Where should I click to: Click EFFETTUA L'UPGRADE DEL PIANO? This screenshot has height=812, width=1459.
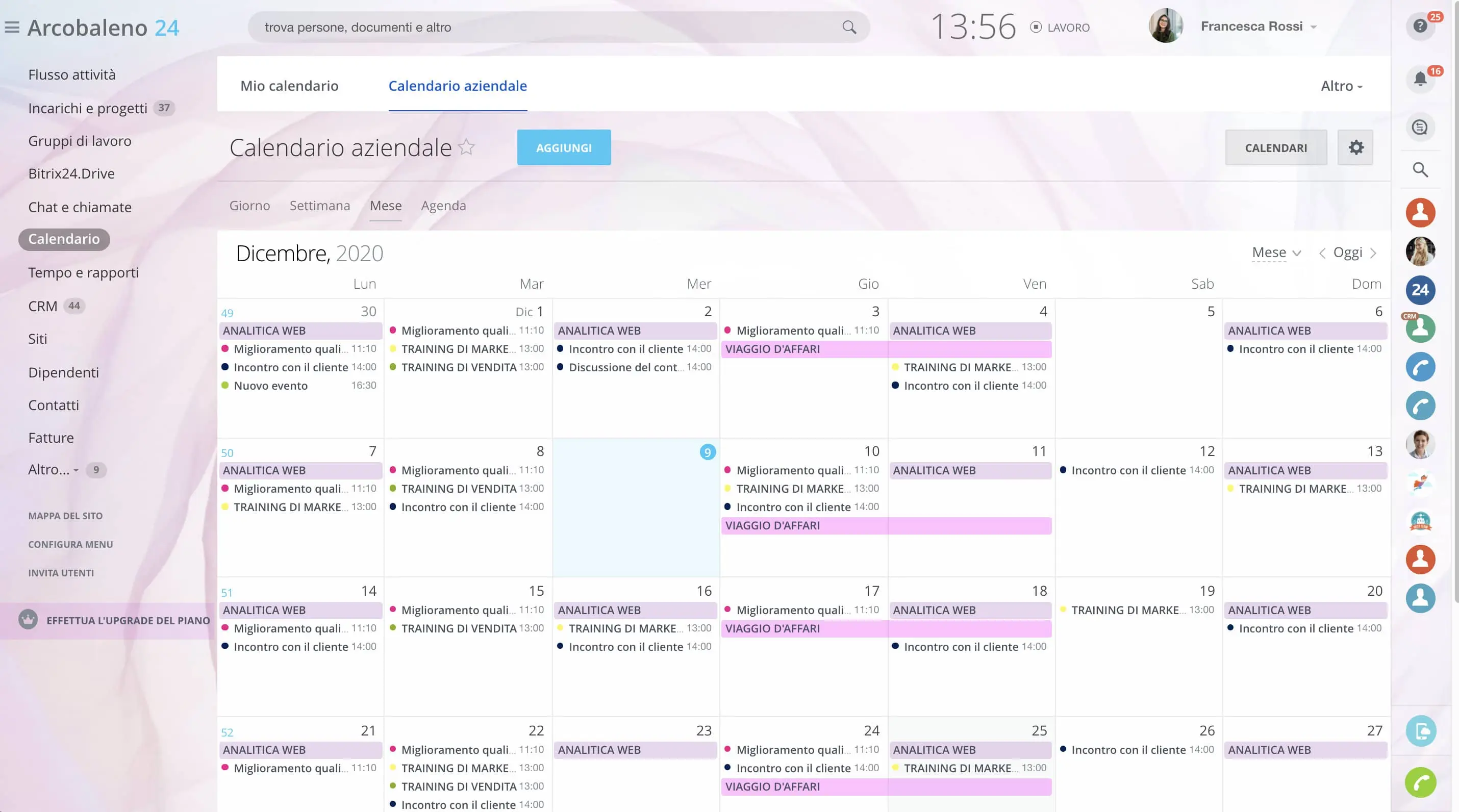[x=128, y=621]
